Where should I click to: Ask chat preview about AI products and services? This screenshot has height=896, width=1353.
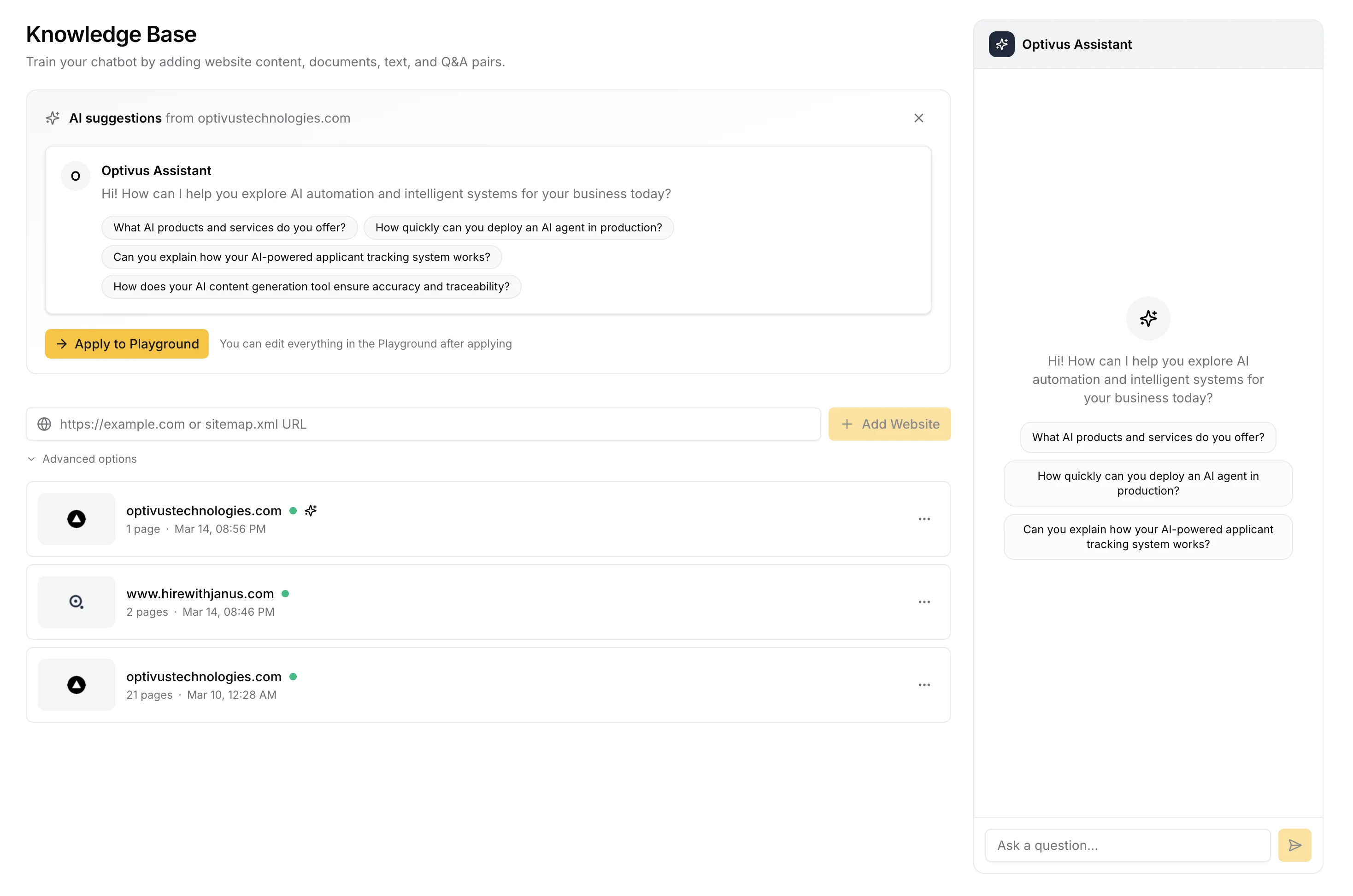[1148, 437]
